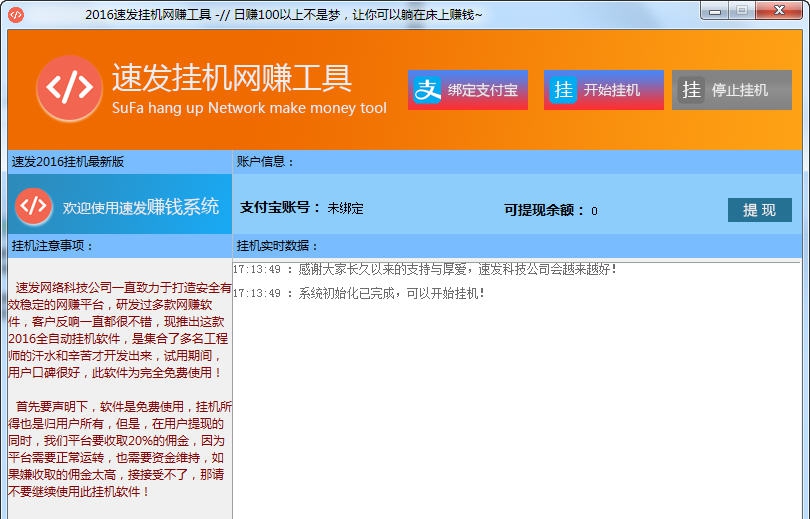Click 欢迎使用速发赚钱系统 welcome text

coord(141,207)
